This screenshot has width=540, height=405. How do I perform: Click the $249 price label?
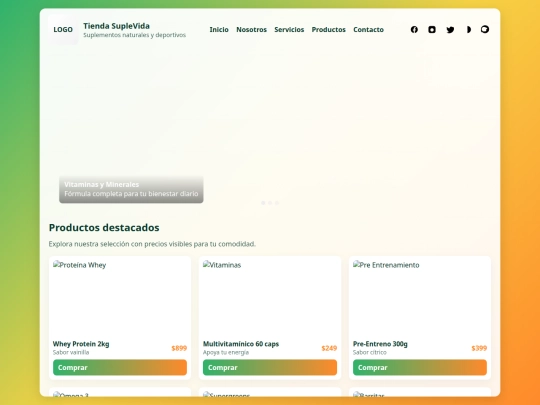[x=329, y=348]
